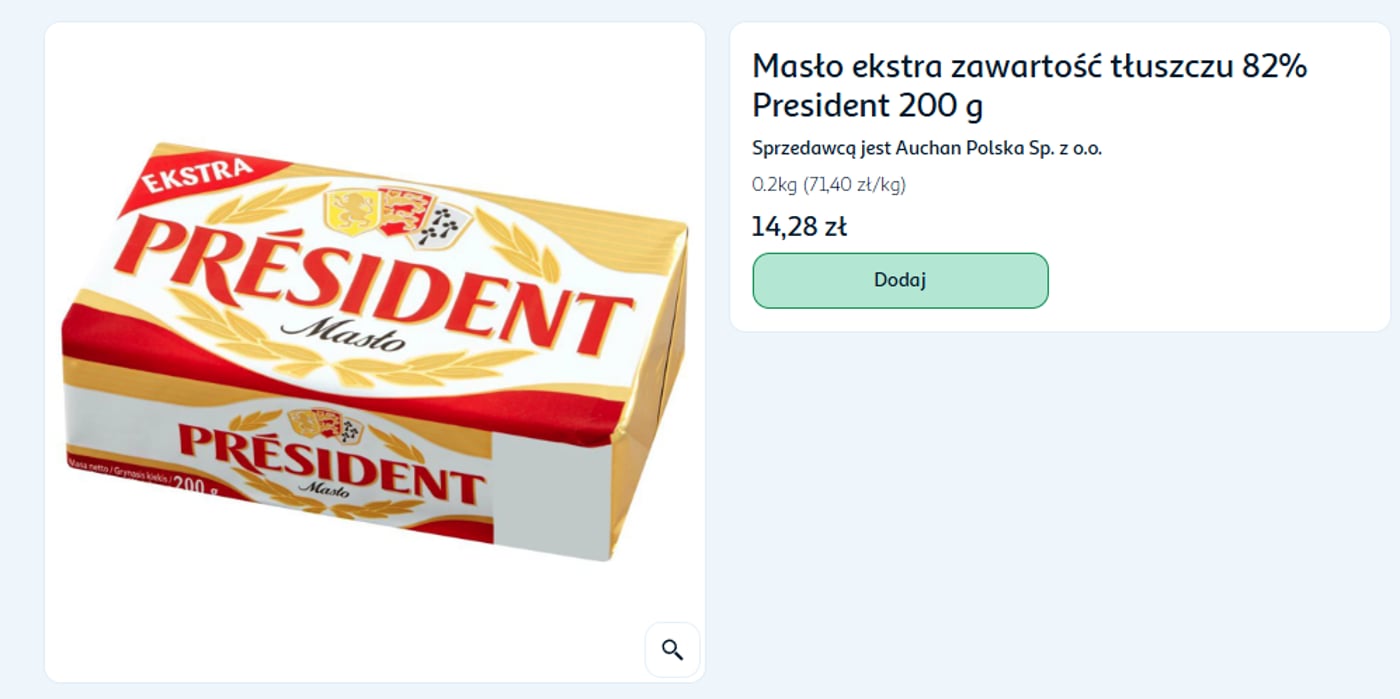The width and height of the screenshot is (1400, 699).
Task: Select the magnifying glass in the image corner
Action: pyautogui.click(x=672, y=649)
